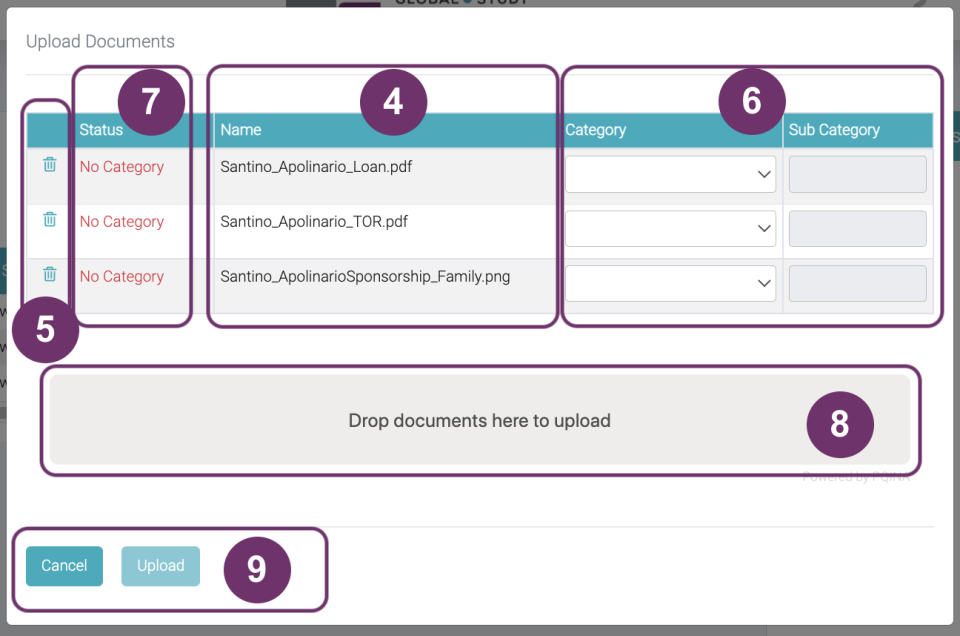Click the Category column header

pyautogui.click(x=596, y=130)
